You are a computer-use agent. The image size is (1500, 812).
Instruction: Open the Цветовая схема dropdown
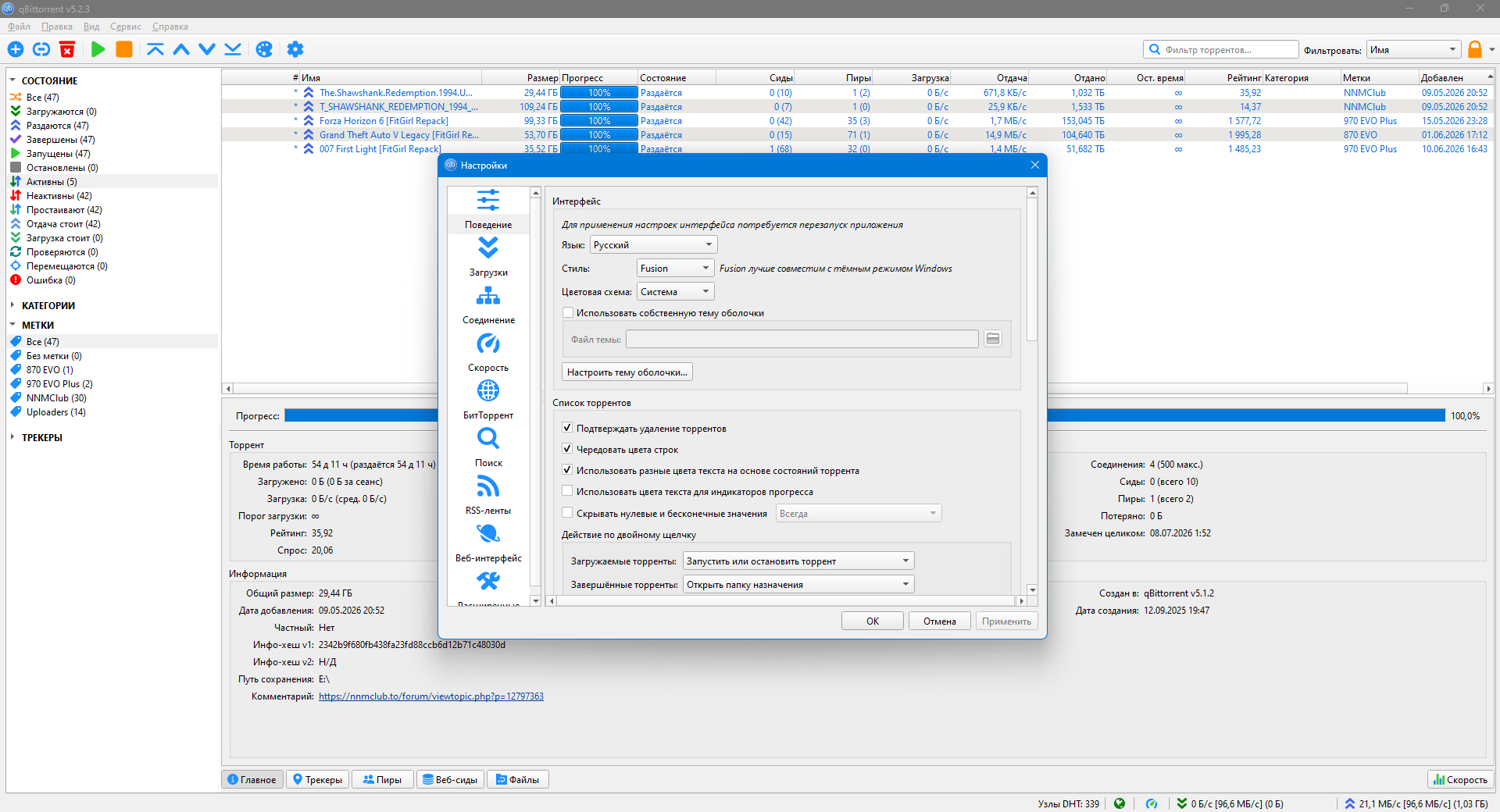[675, 292]
